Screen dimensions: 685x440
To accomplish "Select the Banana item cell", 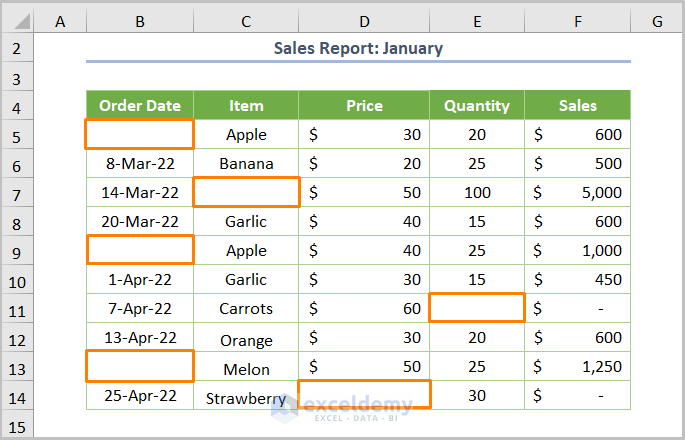I will 246,163.
